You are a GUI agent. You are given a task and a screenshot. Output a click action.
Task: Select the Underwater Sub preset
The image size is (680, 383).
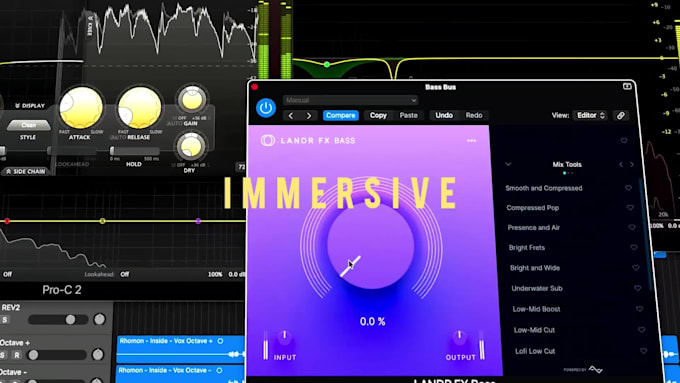click(x=537, y=288)
